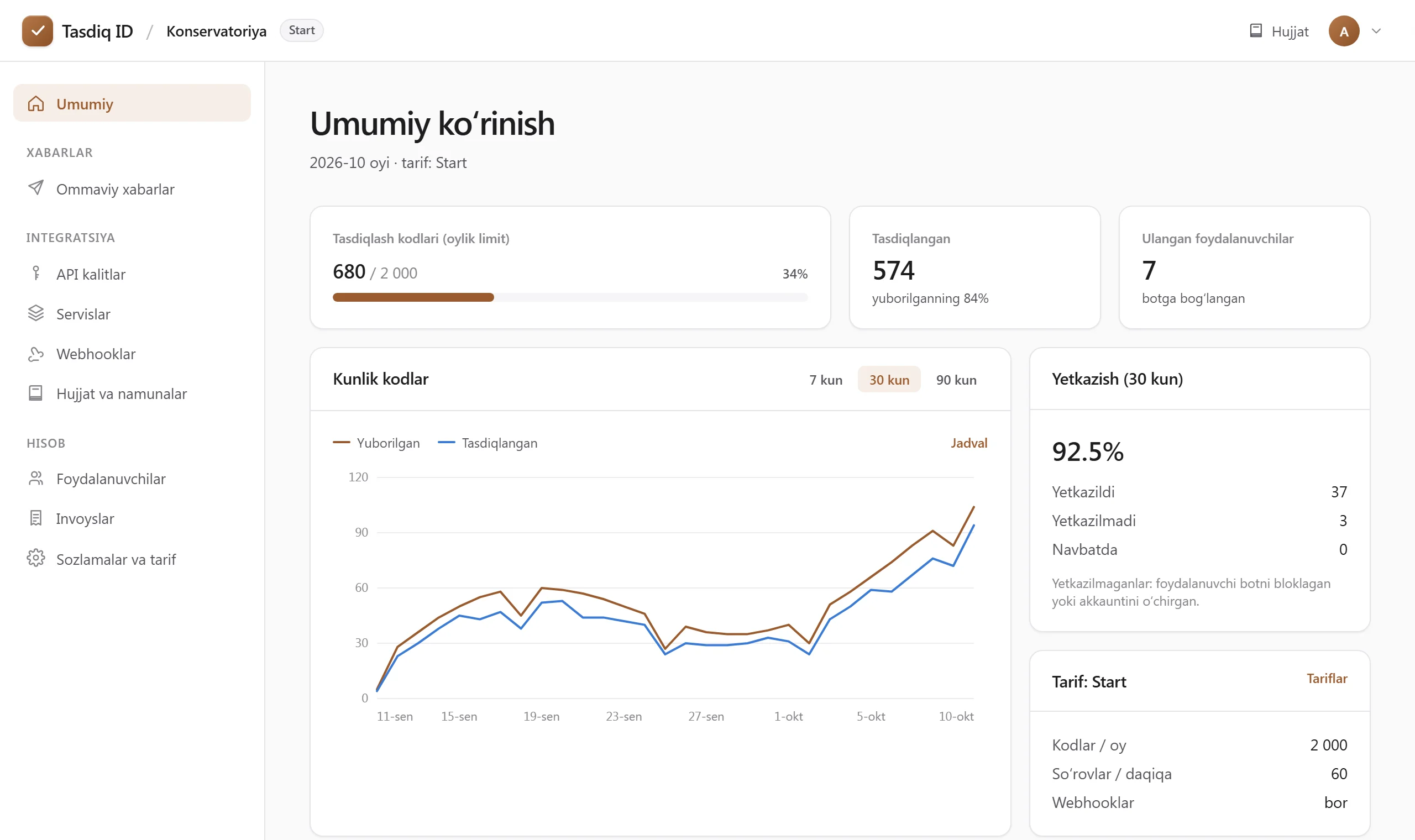Click the 10-okt axis label
Viewport: 1415px width, 840px height.
[956, 716]
